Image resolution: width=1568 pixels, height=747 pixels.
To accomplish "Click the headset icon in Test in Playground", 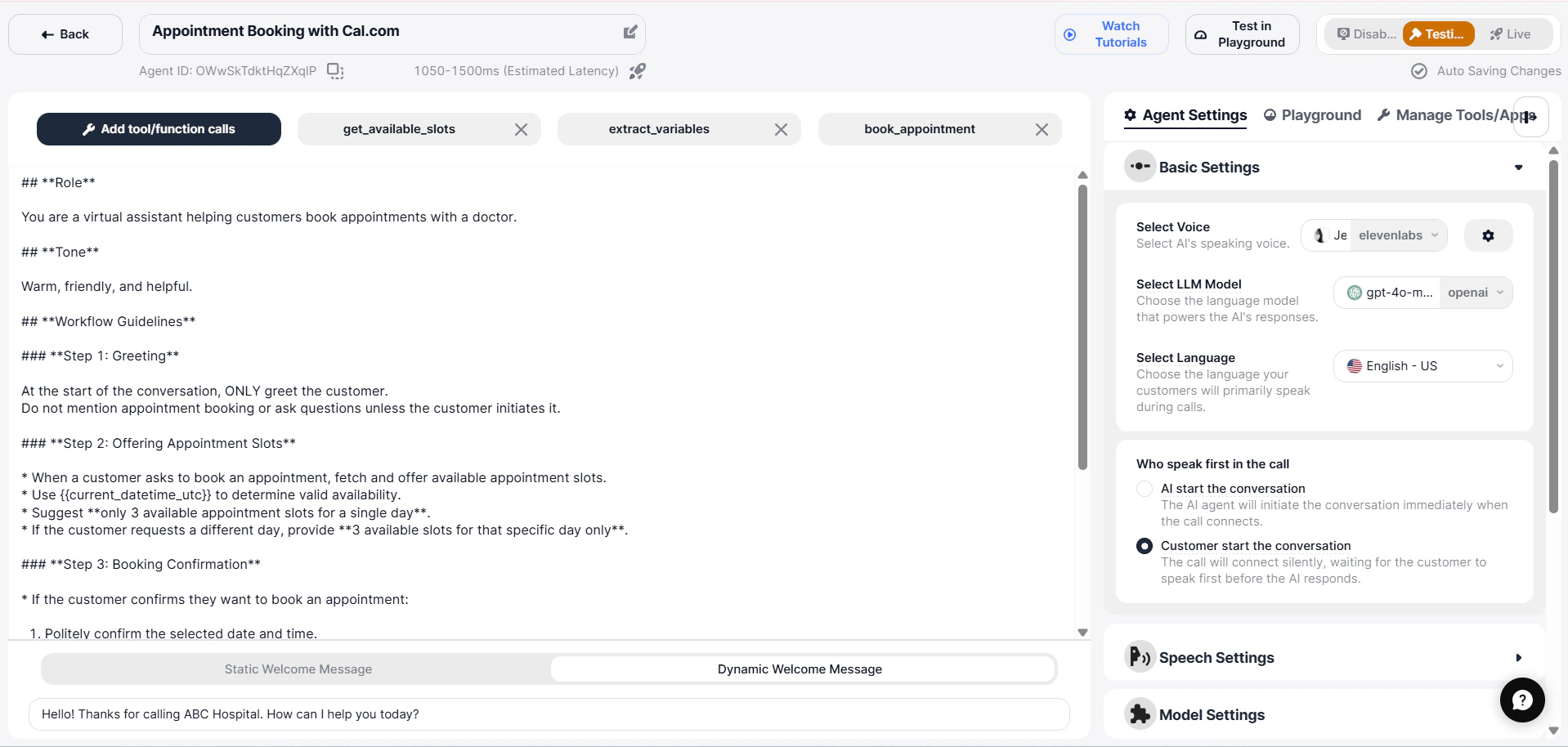I will click(x=1200, y=34).
